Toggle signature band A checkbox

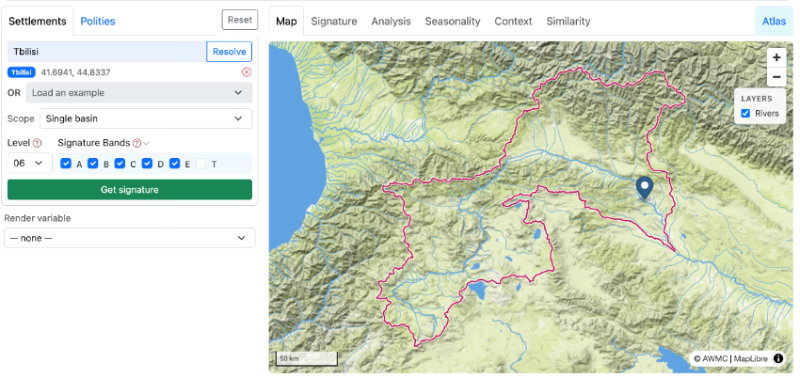(65, 163)
